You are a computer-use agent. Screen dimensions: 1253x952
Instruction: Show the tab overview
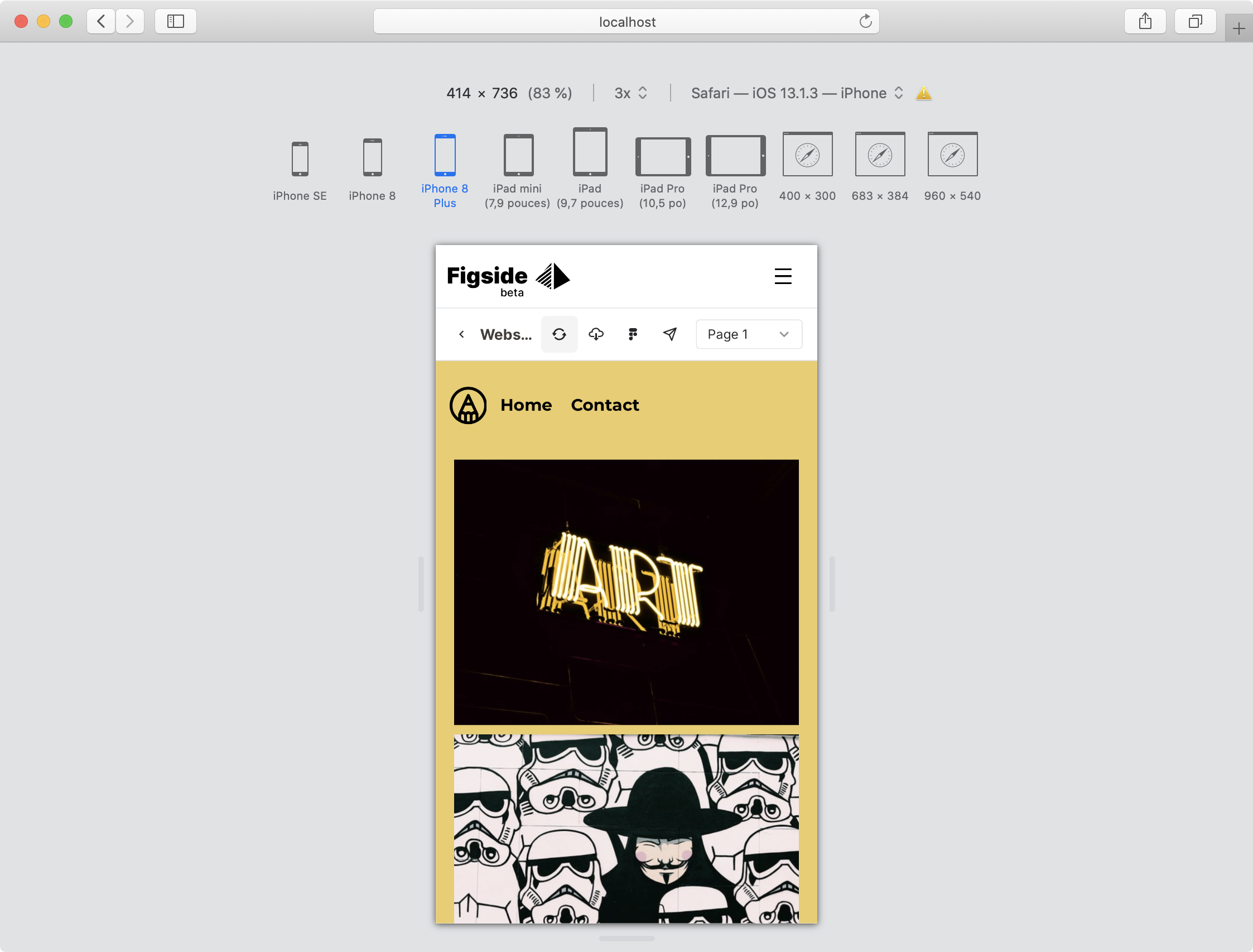[x=1195, y=22]
